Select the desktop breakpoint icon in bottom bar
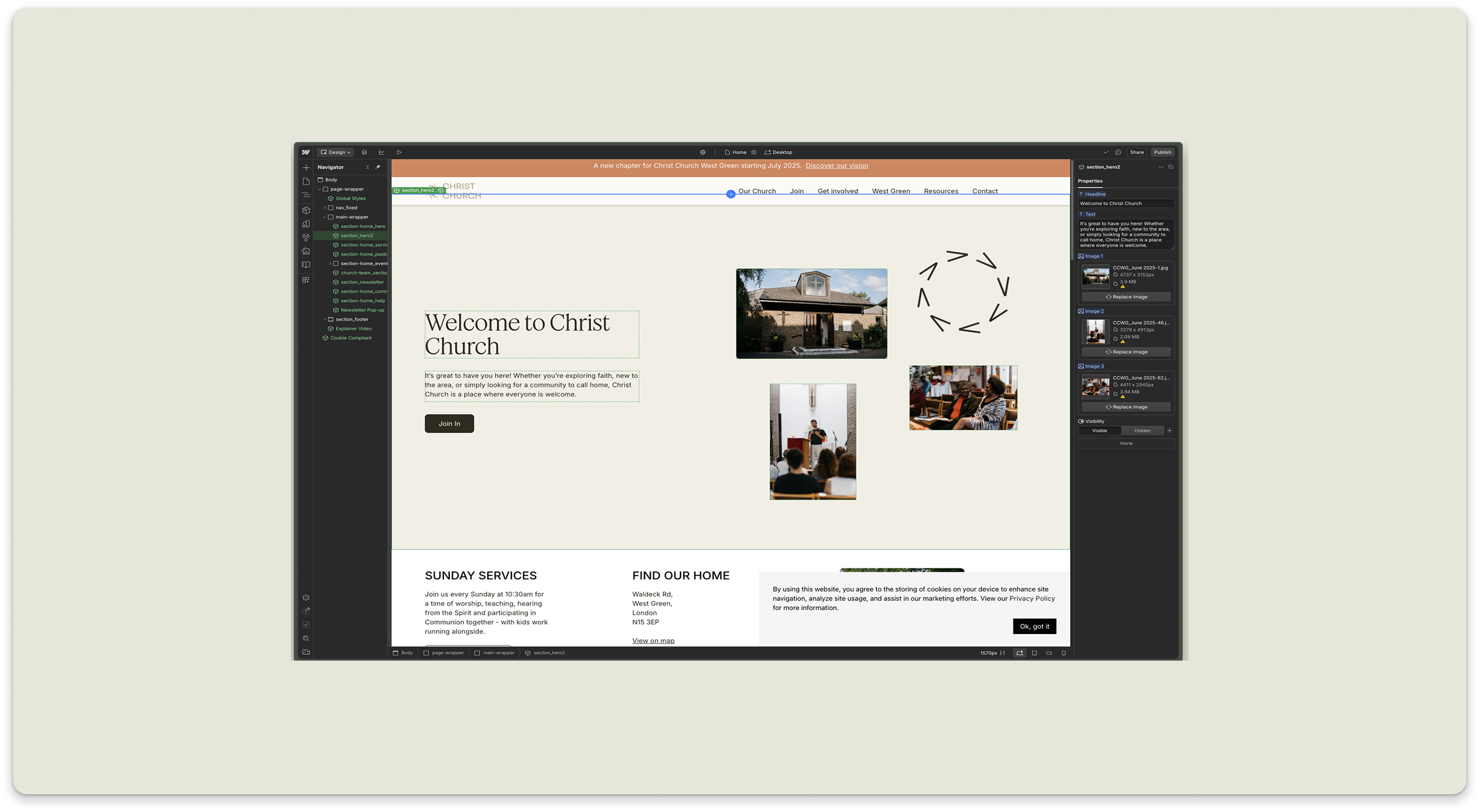Image resolution: width=1480 pixels, height=812 pixels. [1019, 653]
